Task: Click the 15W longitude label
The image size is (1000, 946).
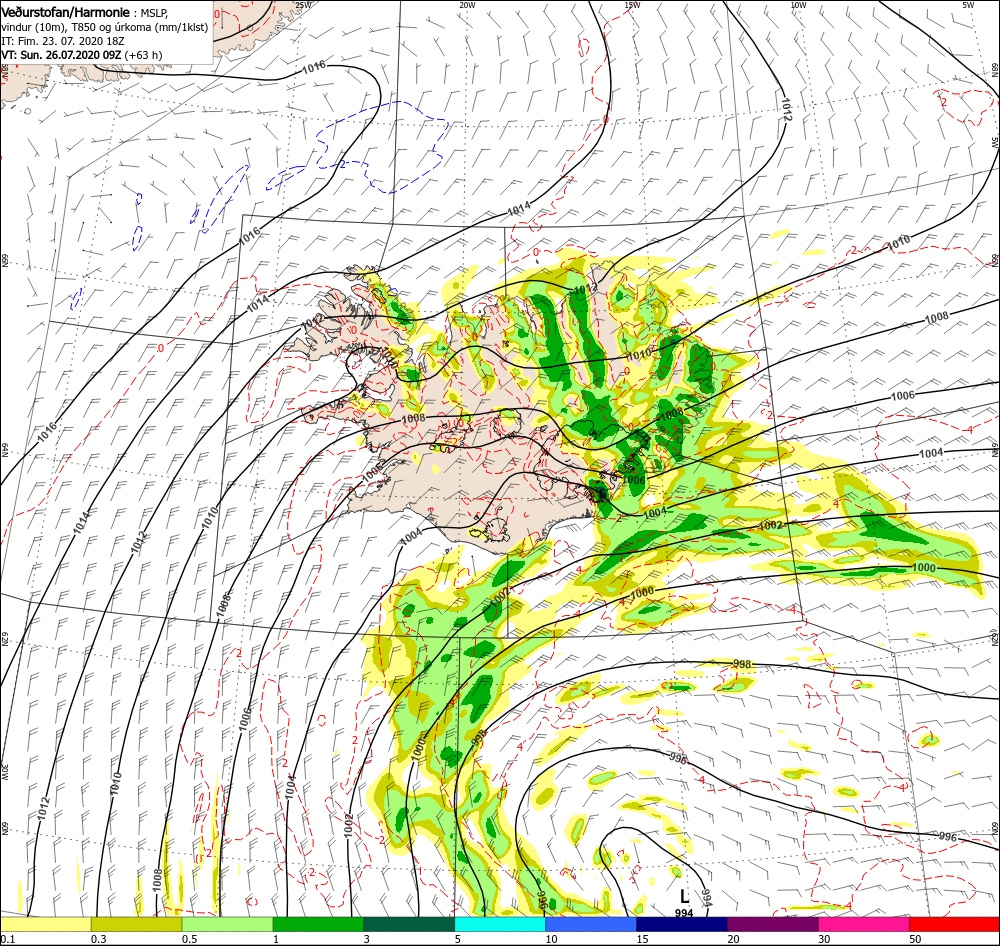Action: (632, 5)
